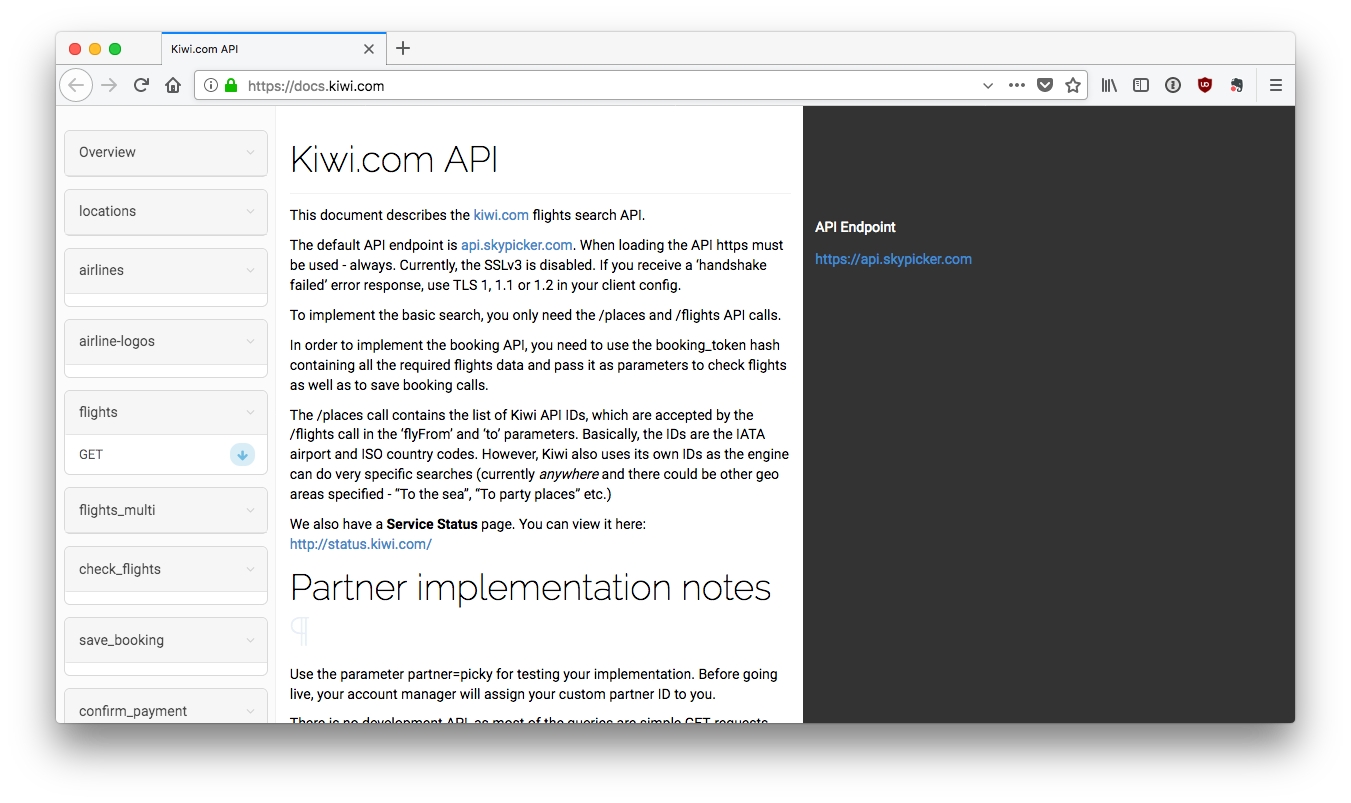Expand the save_booking section
Image resolution: width=1351 pixels, height=803 pixels.
pos(166,641)
